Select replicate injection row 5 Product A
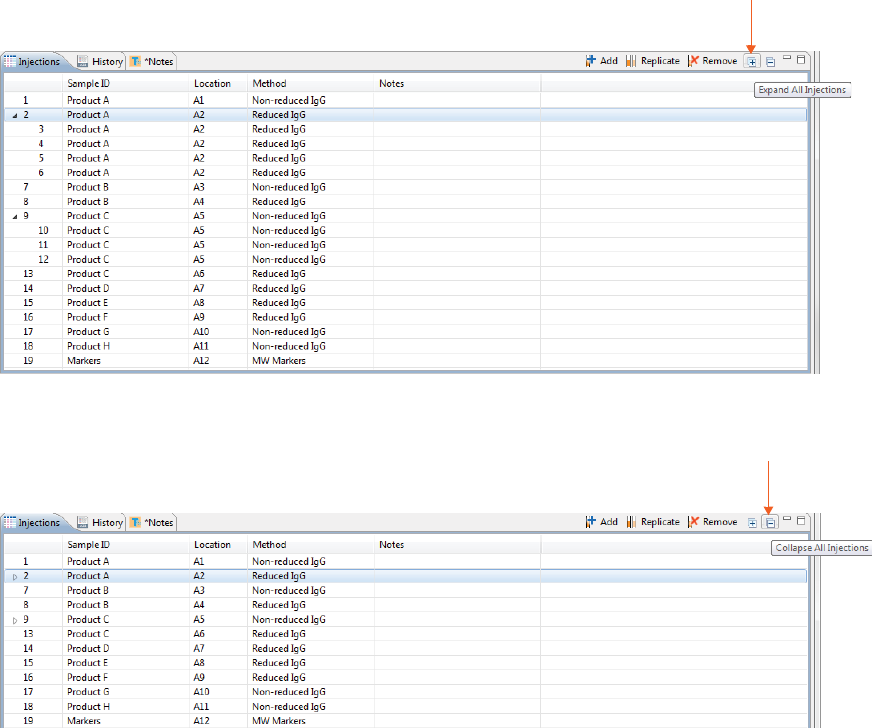This screenshot has height=728, width=872. click(406, 159)
